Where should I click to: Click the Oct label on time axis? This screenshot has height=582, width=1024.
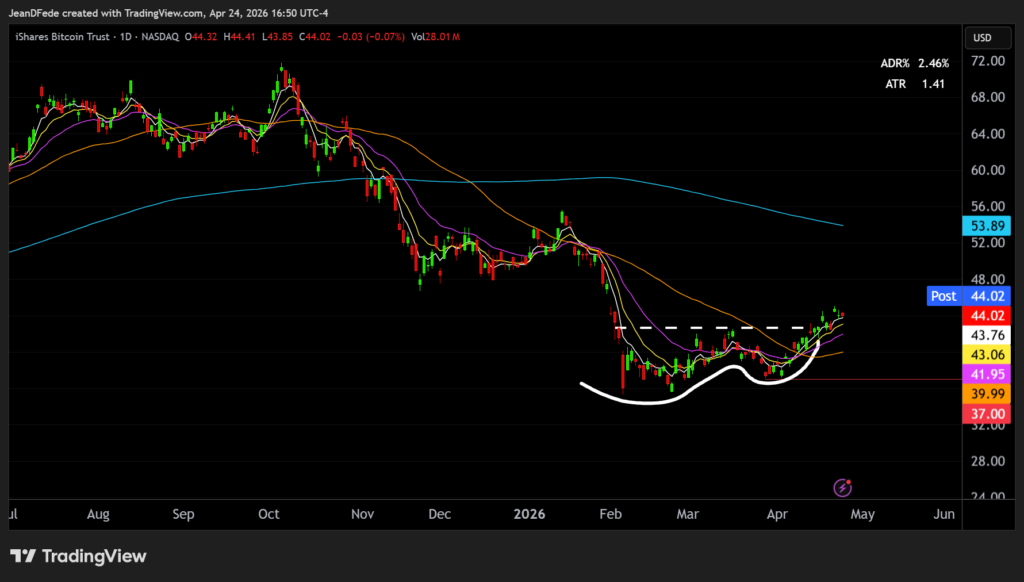268,514
